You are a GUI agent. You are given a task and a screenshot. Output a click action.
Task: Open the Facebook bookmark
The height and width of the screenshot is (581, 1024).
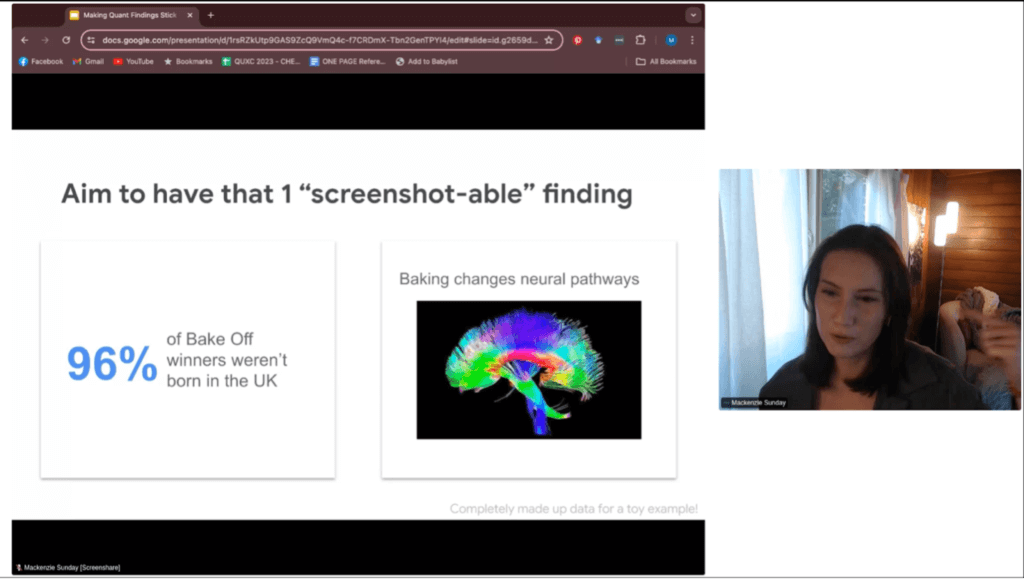click(x=40, y=61)
